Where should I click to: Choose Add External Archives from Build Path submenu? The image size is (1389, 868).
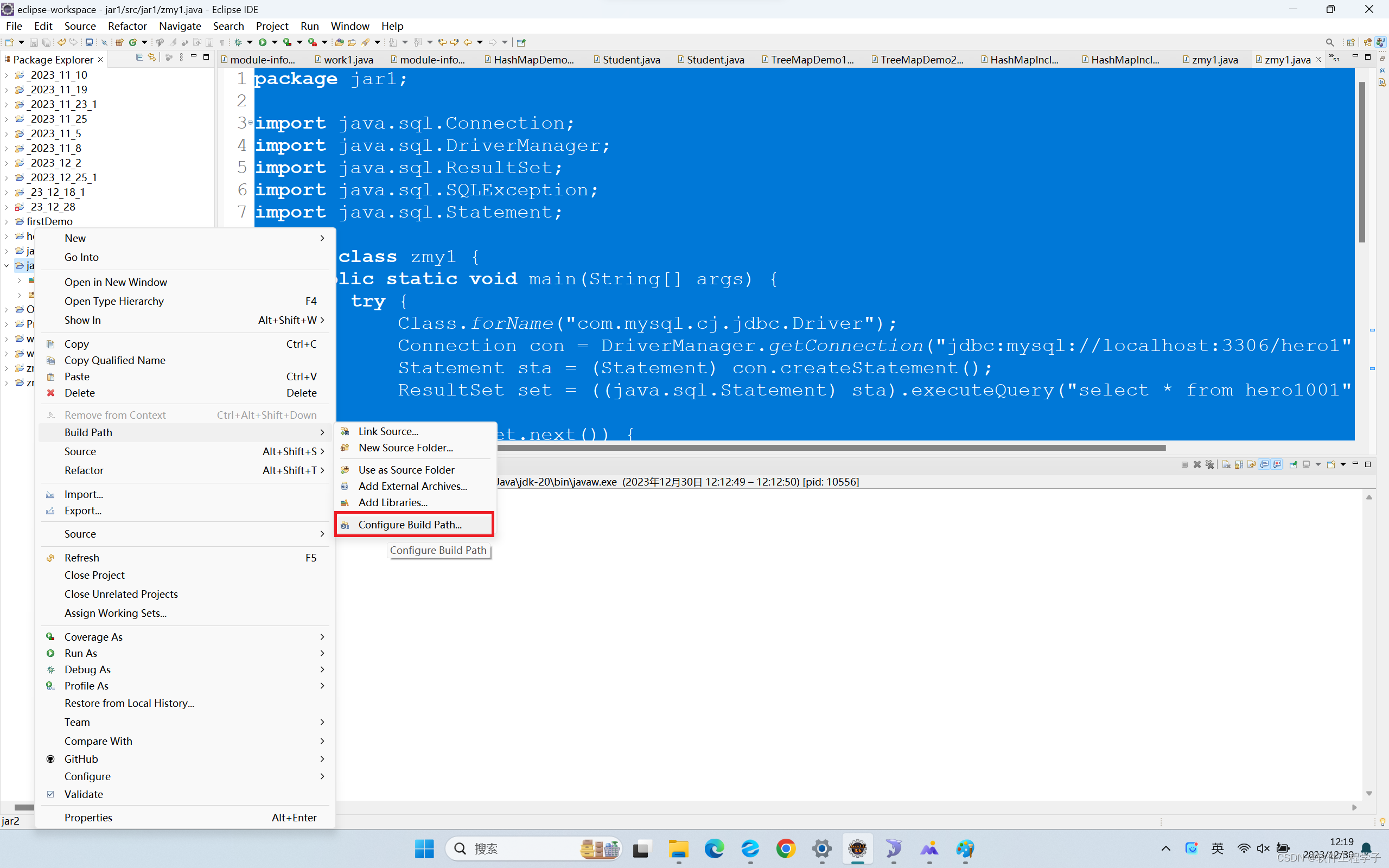coord(412,486)
